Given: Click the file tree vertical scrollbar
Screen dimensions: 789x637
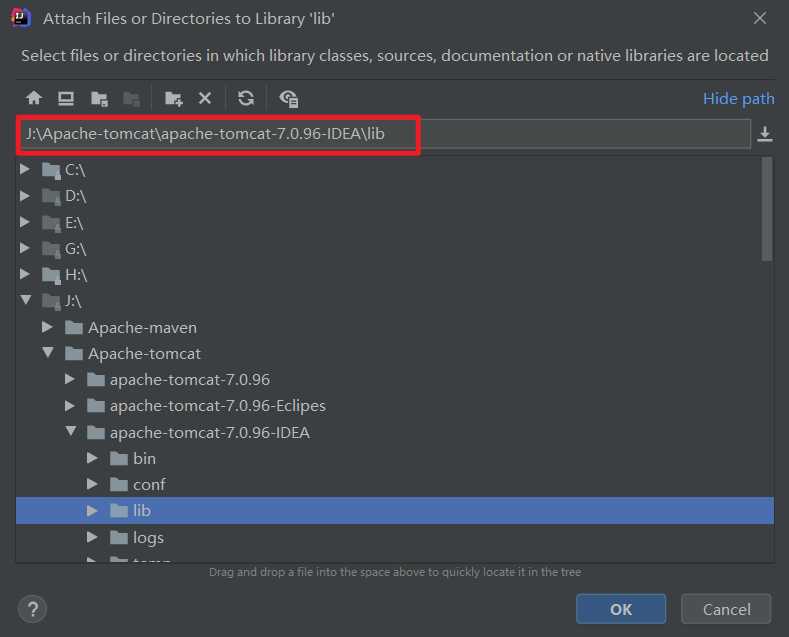Looking at the screenshot, I should click(766, 209).
